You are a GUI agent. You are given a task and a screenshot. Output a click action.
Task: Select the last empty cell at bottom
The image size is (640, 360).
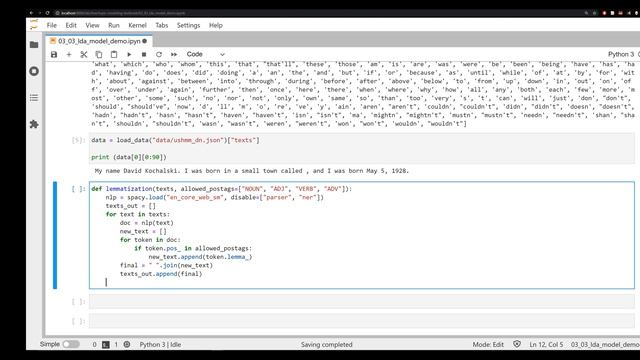[x=362, y=321]
